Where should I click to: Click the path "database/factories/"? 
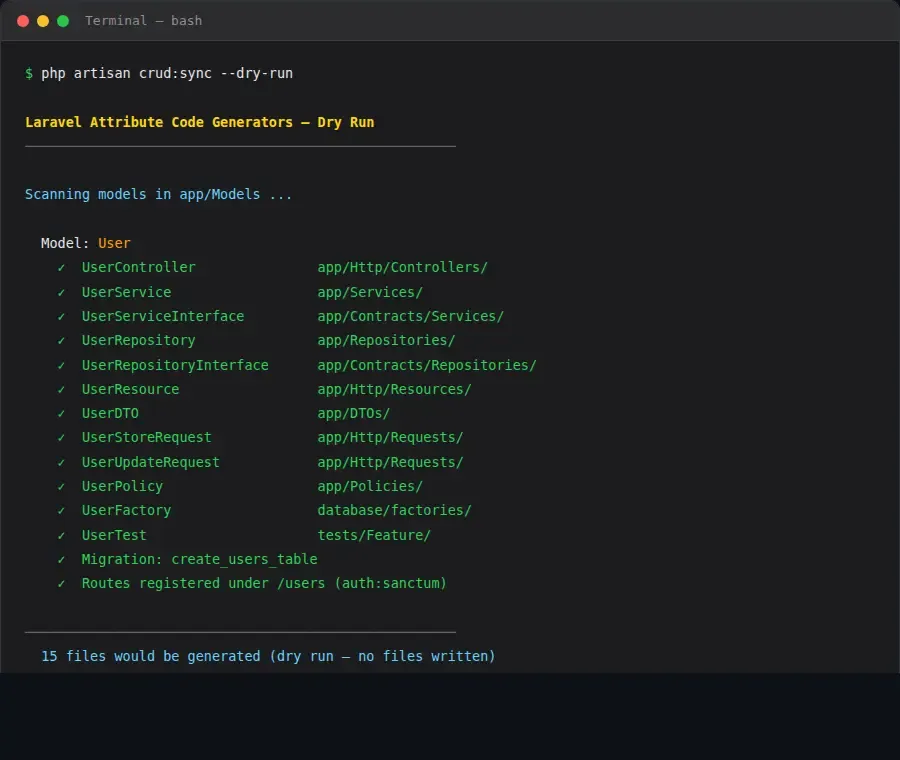(x=394, y=510)
